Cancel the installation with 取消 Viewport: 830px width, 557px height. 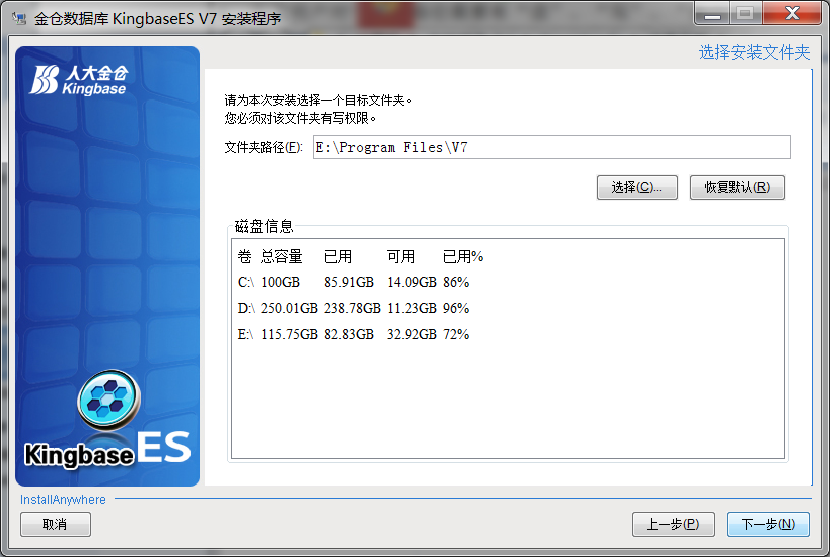pyautogui.click(x=55, y=525)
